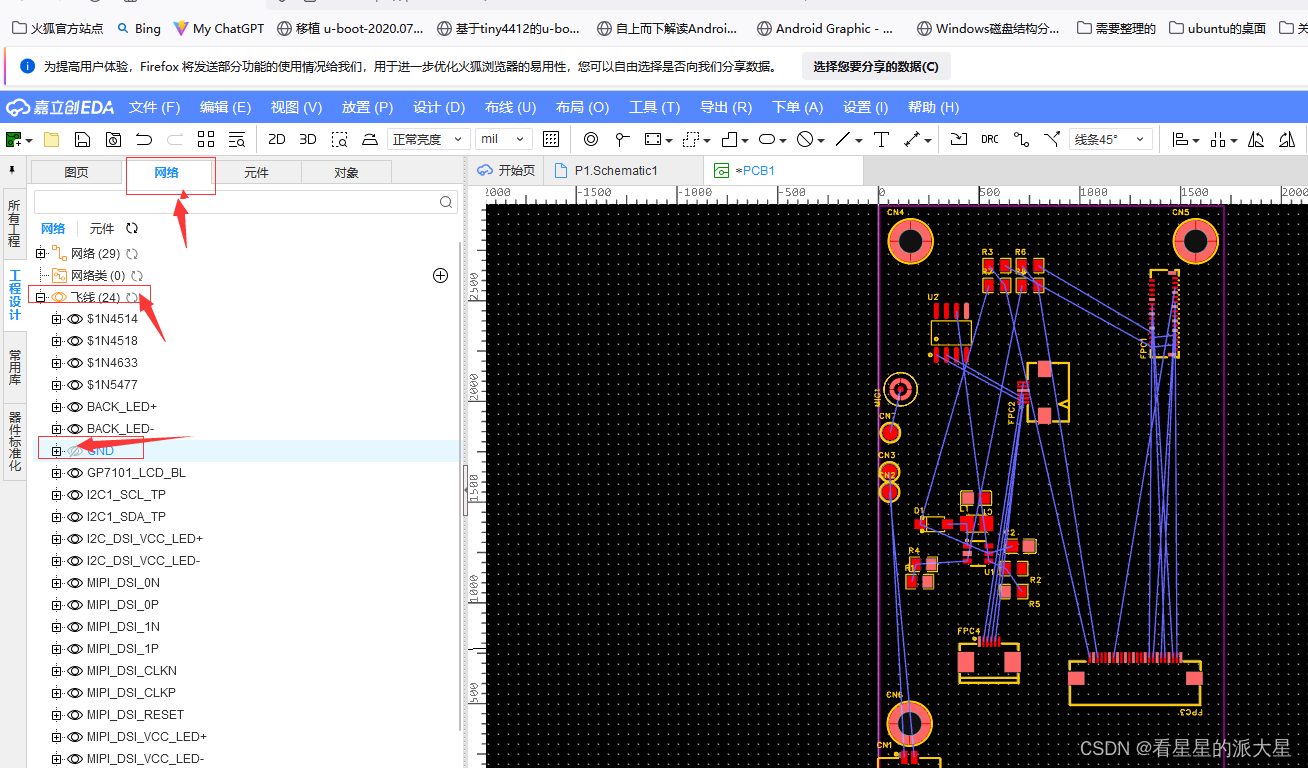The image size is (1308, 768).
Task: Select the line drawing tool
Action: tap(843, 139)
